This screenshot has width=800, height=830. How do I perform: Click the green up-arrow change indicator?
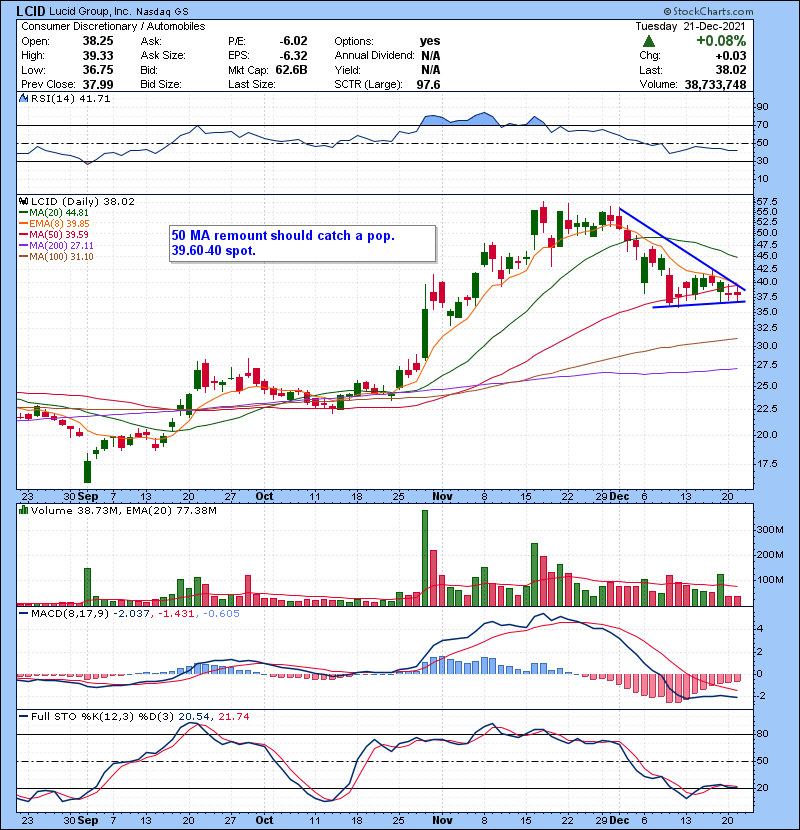649,41
